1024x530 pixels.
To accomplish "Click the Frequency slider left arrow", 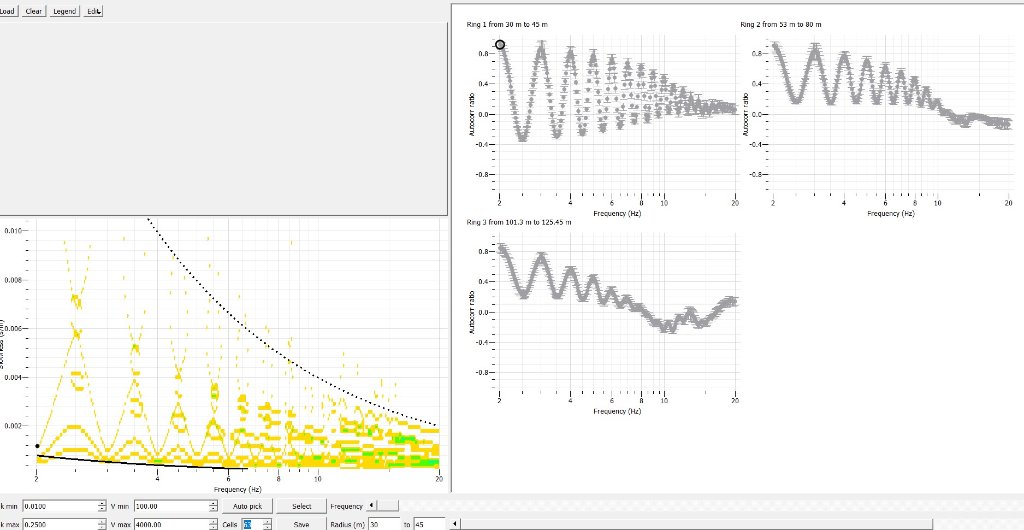I will 372,506.
